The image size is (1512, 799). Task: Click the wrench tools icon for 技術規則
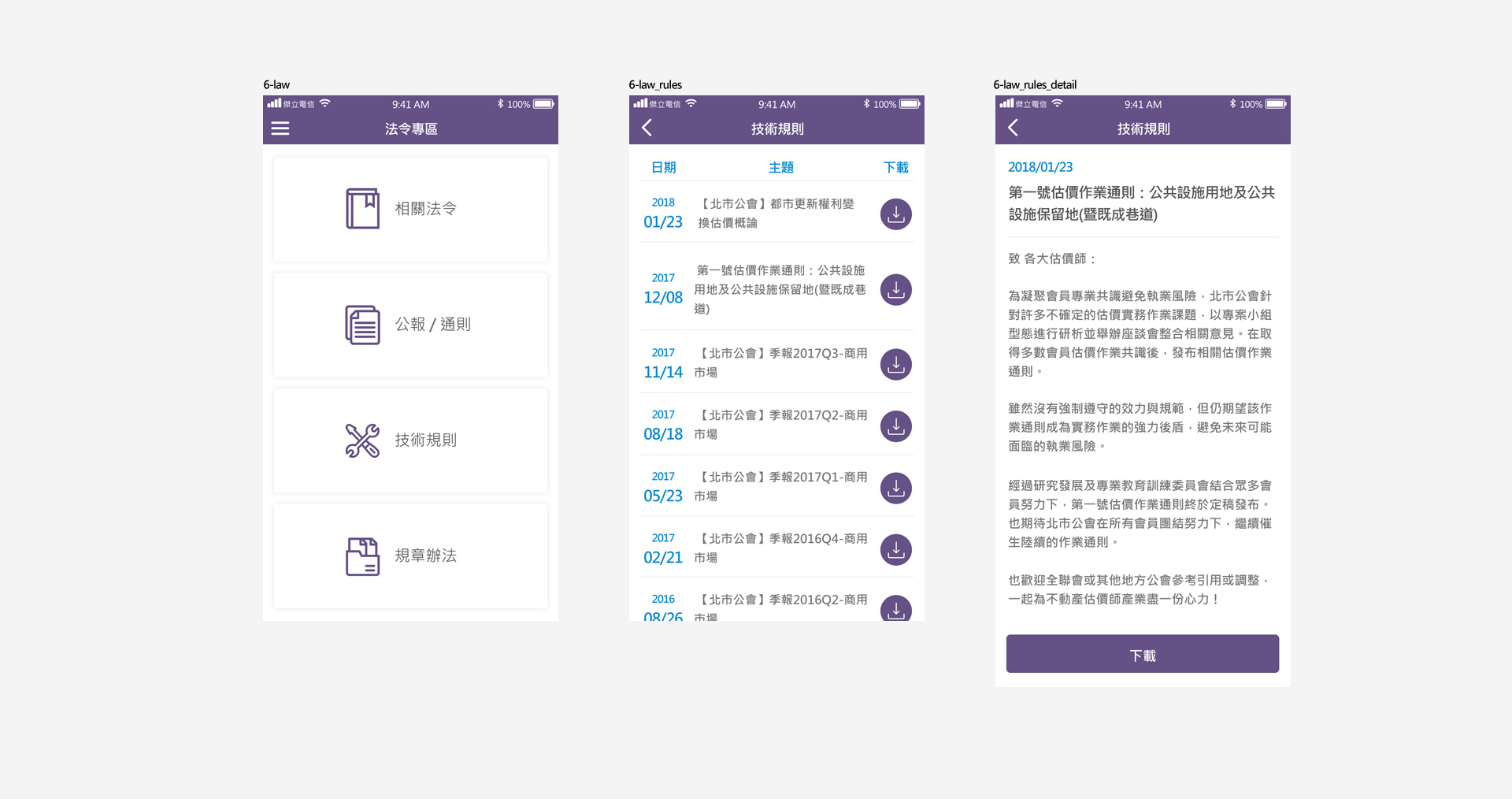click(362, 440)
